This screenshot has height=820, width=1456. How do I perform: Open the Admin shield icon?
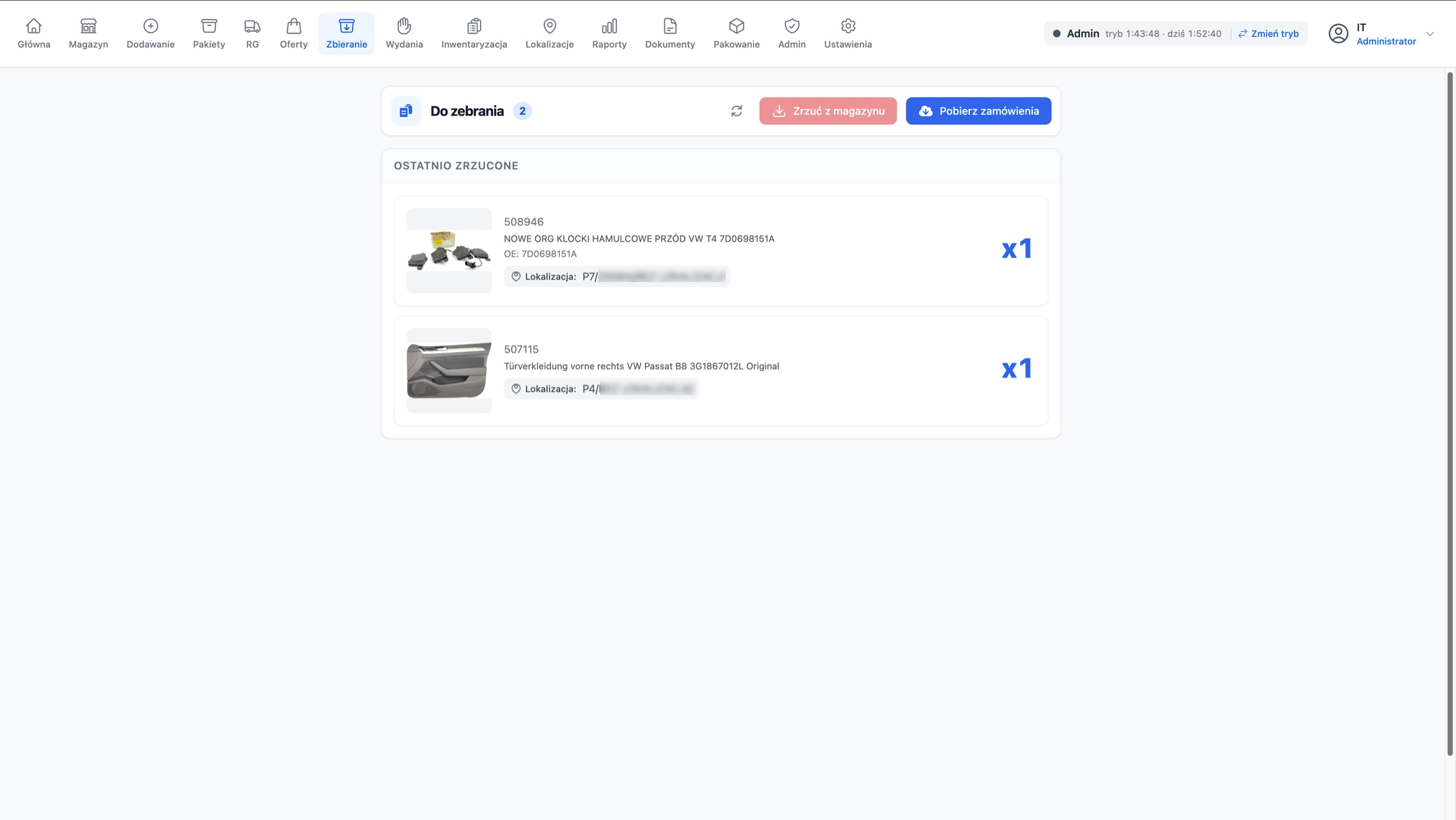point(792,26)
